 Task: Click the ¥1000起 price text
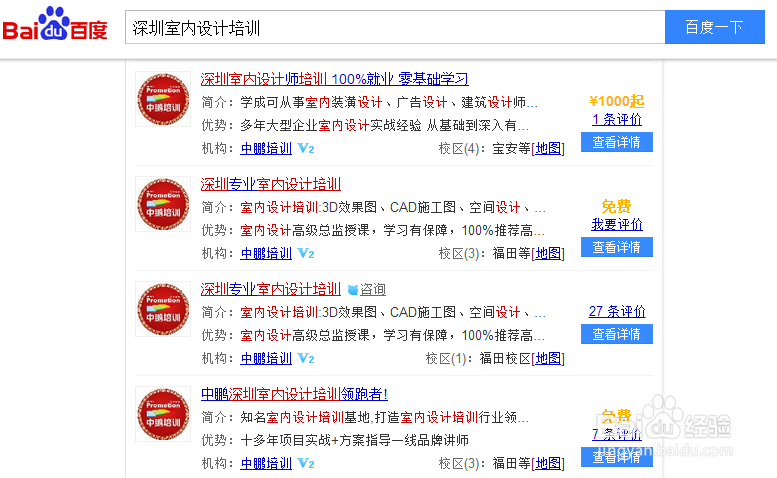click(x=617, y=102)
